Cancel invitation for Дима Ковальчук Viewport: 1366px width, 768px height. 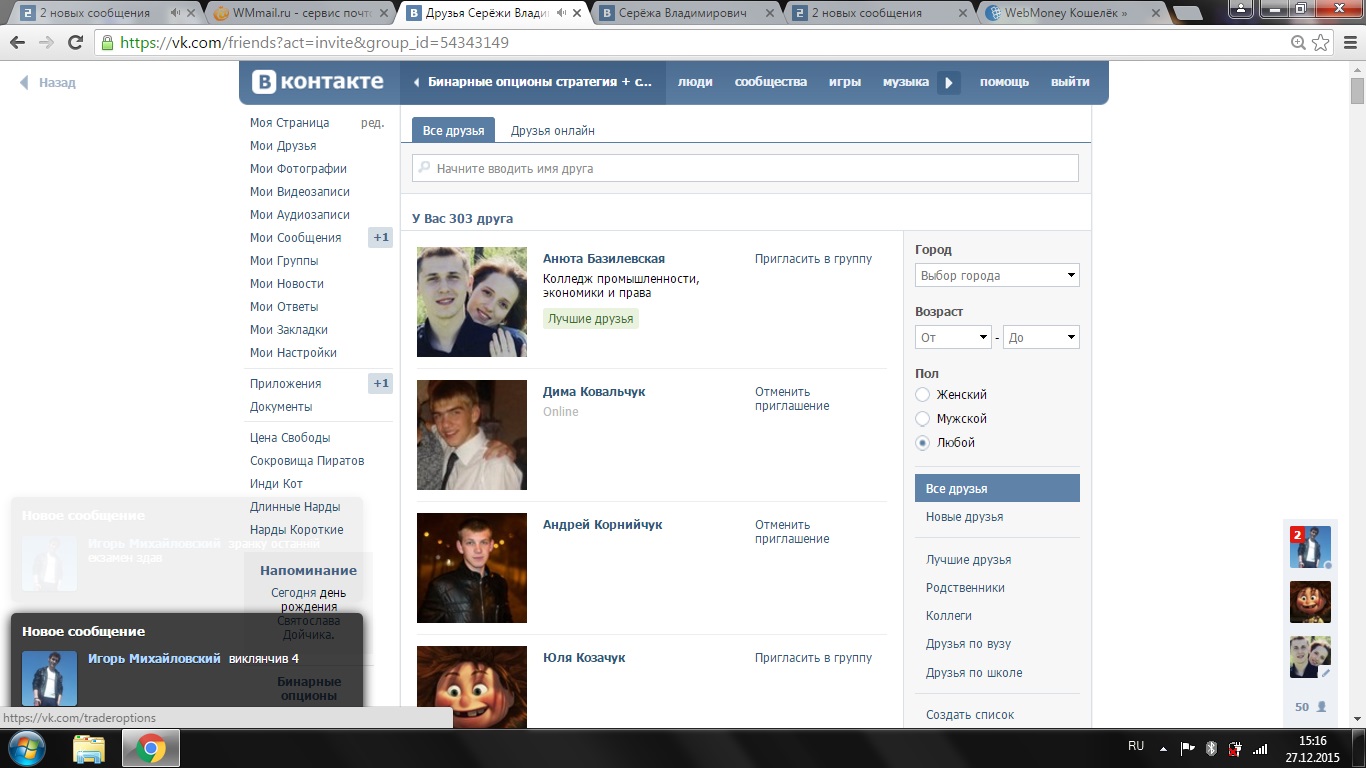click(x=792, y=399)
